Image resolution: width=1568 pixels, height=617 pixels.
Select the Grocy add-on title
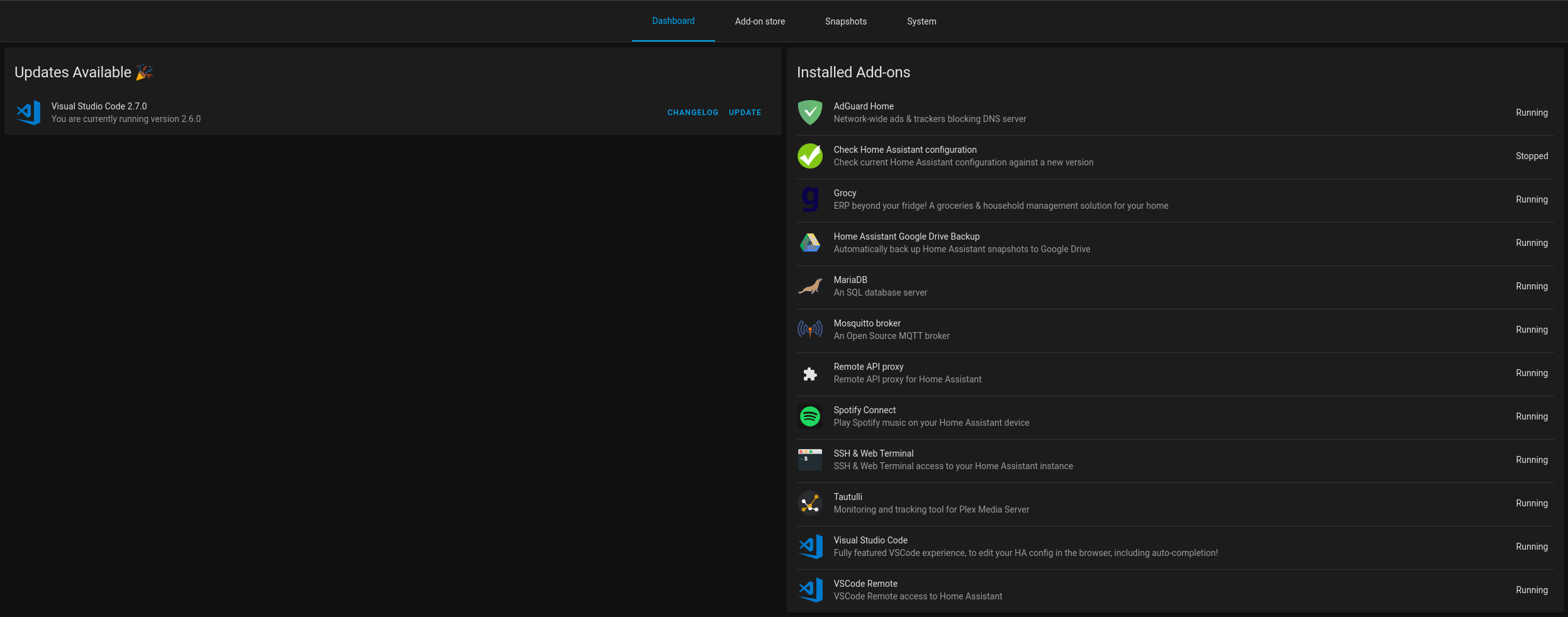coord(845,193)
